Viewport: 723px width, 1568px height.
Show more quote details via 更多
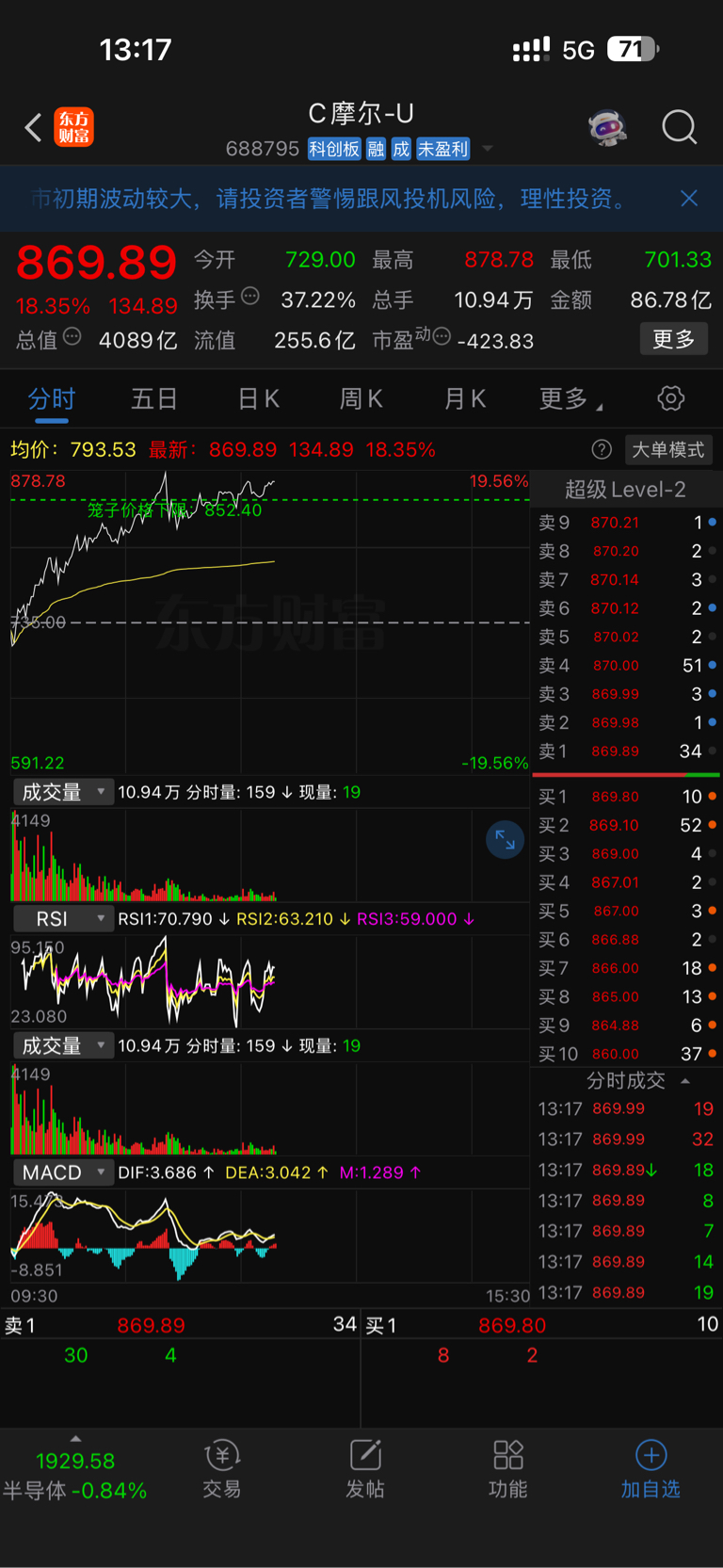pyautogui.click(x=673, y=339)
